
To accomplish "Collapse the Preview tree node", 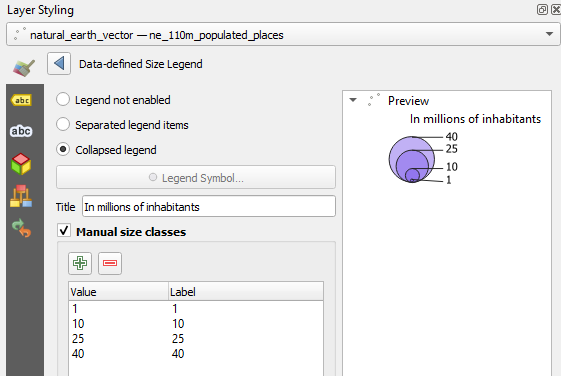I will (x=353, y=100).
